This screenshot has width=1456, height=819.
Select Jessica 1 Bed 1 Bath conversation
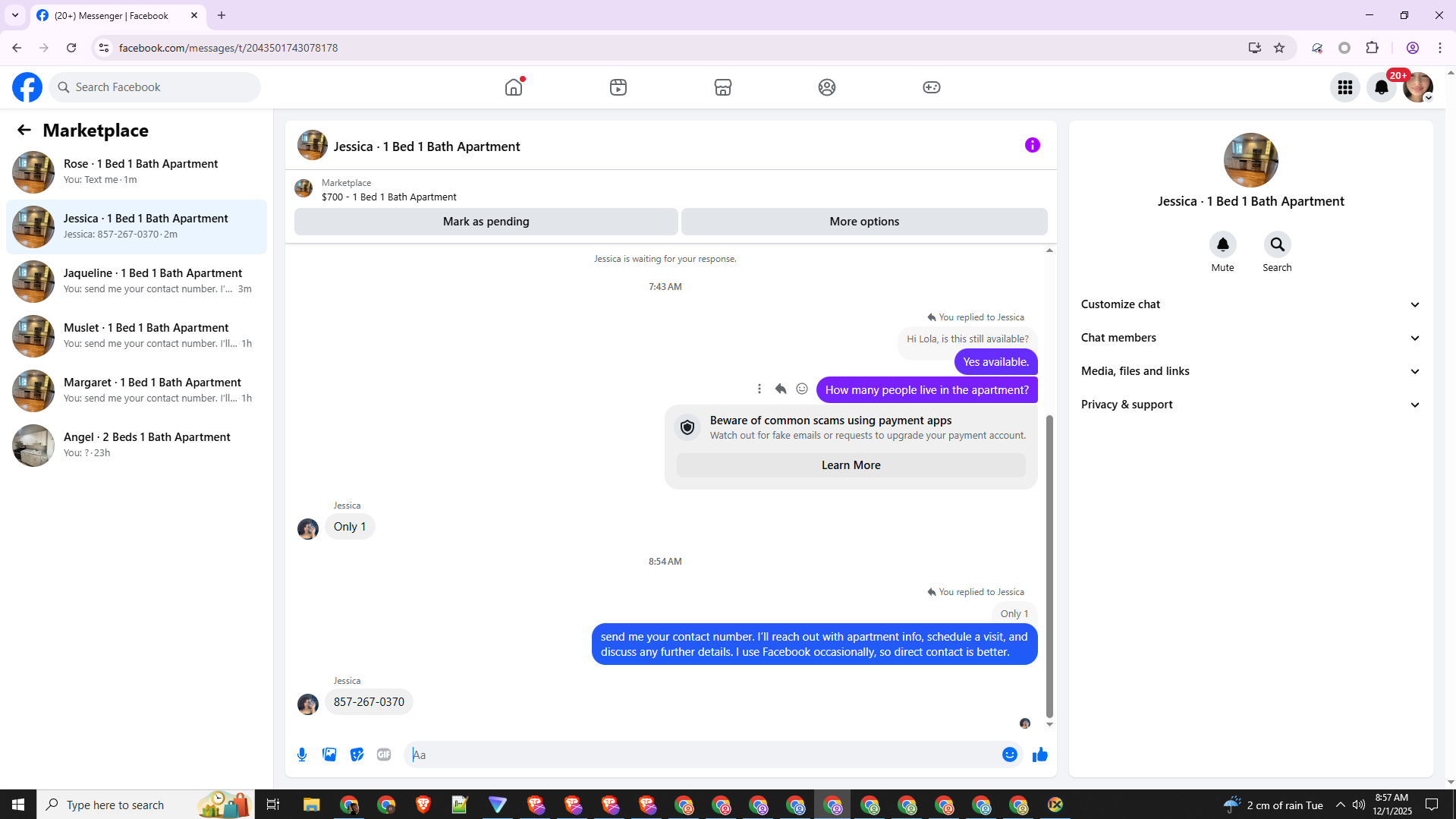(x=137, y=227)
